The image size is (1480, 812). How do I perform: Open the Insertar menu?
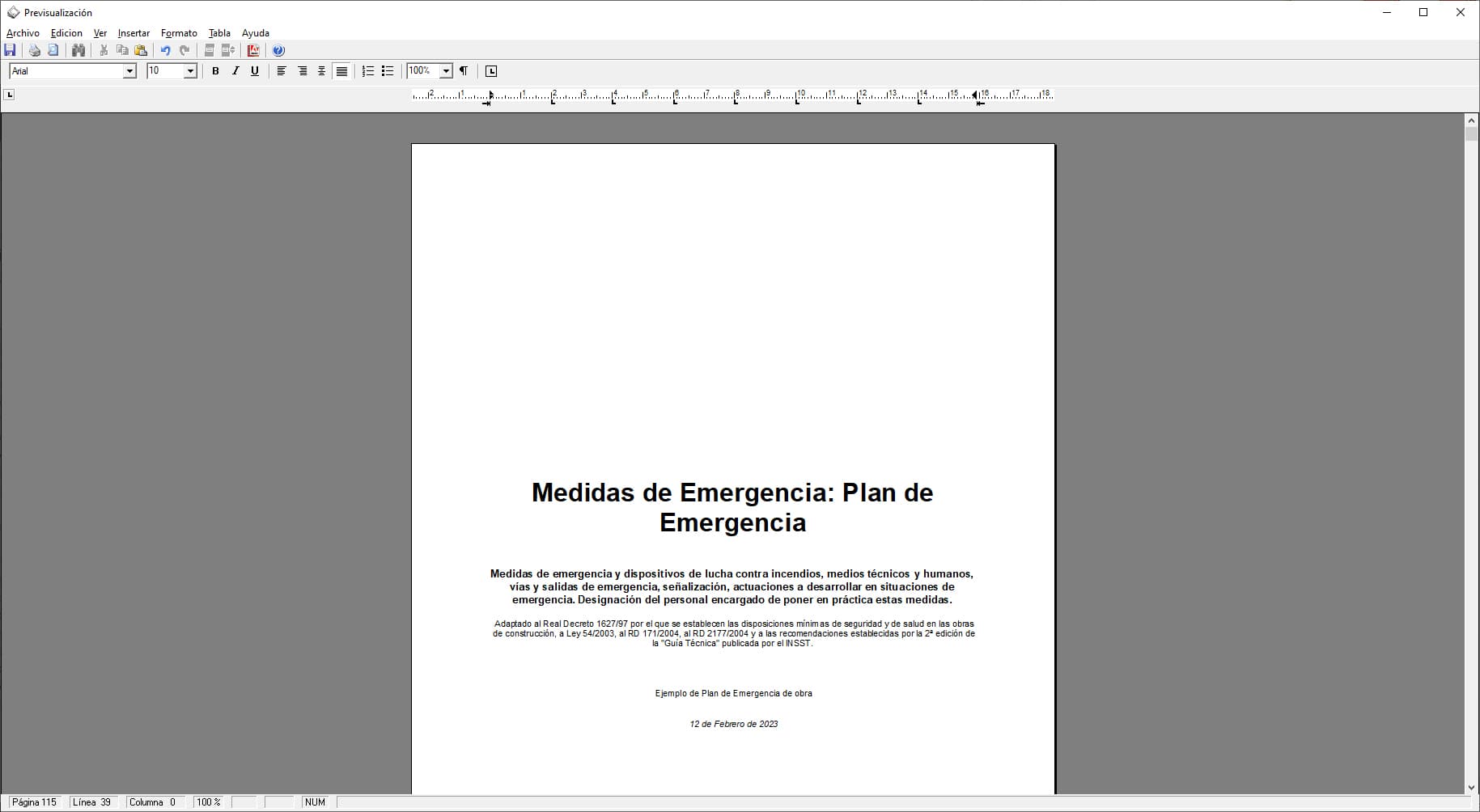pyautogui.click(x=134, y=33)
